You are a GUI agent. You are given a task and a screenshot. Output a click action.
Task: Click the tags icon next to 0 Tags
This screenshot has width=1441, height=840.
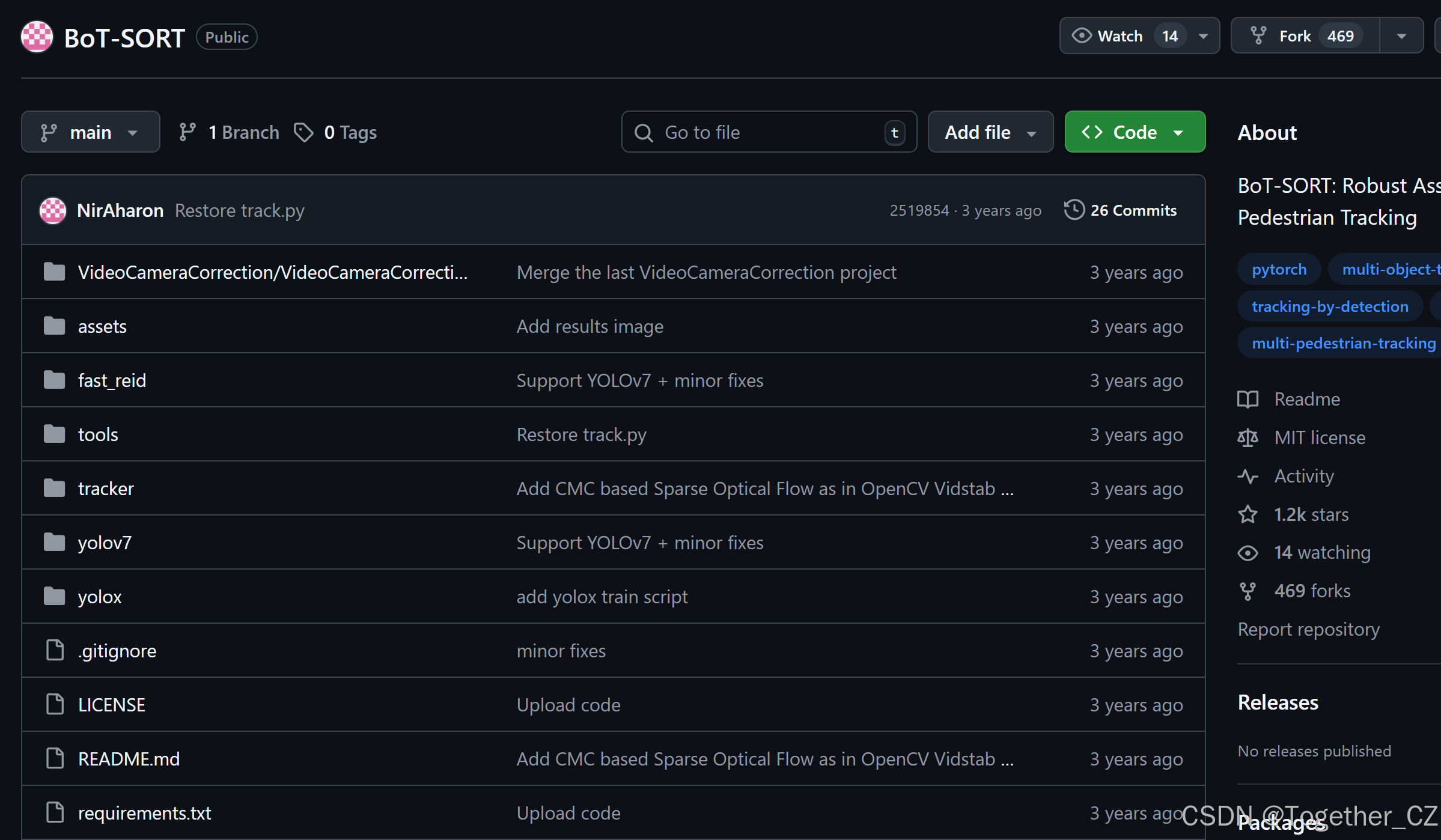click(303, 132)
